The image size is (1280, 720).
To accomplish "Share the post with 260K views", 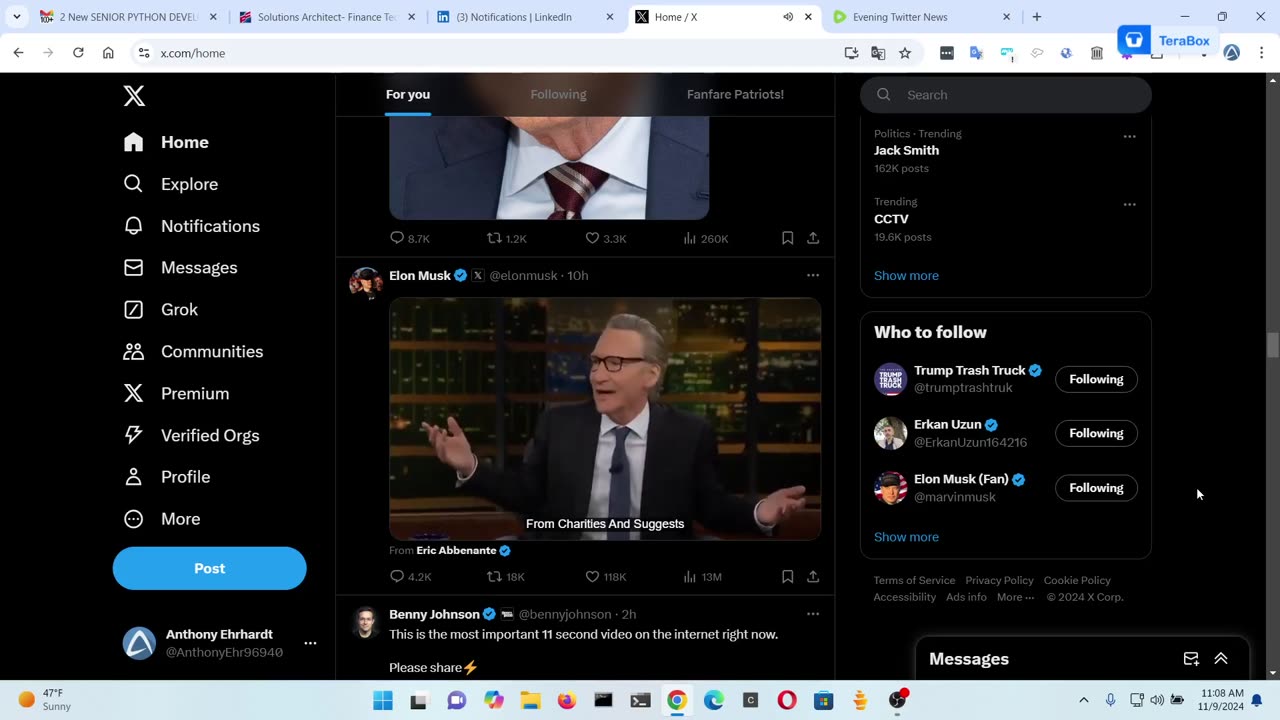I will (x=813, y=238).
